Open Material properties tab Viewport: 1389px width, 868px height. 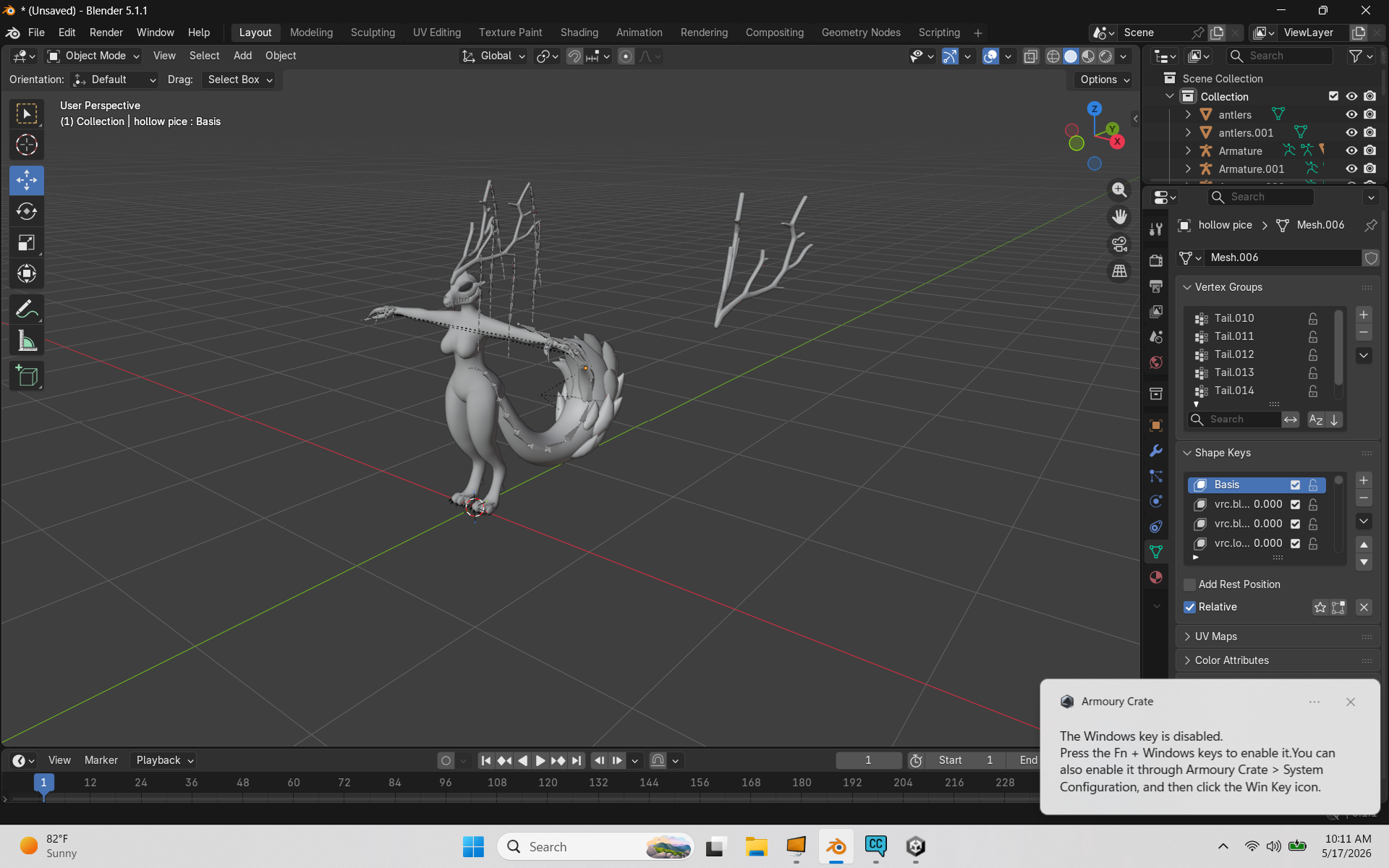[x=1156, y=577]
